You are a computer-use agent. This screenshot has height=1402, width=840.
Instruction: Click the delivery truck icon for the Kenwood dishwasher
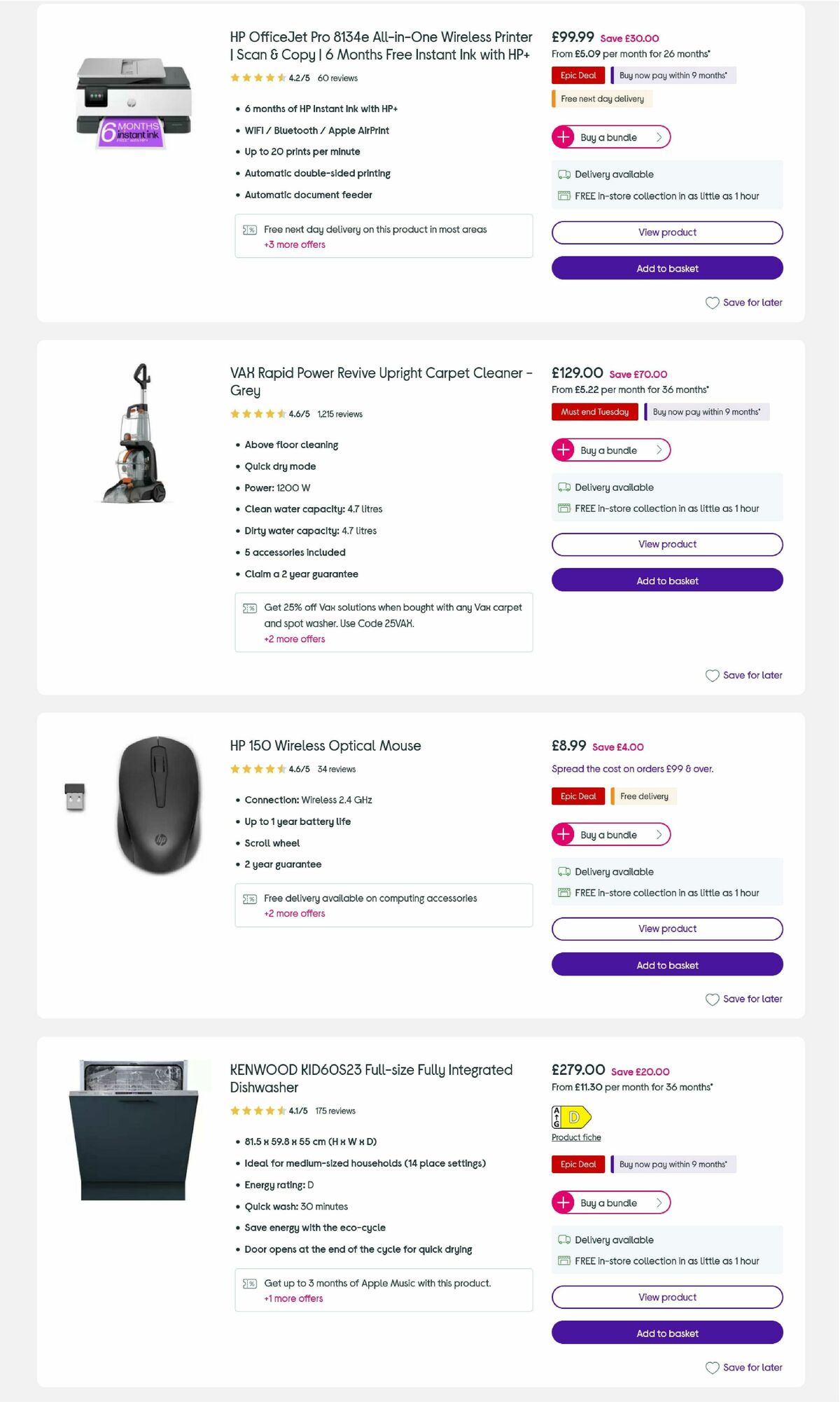coord(563,1240)
